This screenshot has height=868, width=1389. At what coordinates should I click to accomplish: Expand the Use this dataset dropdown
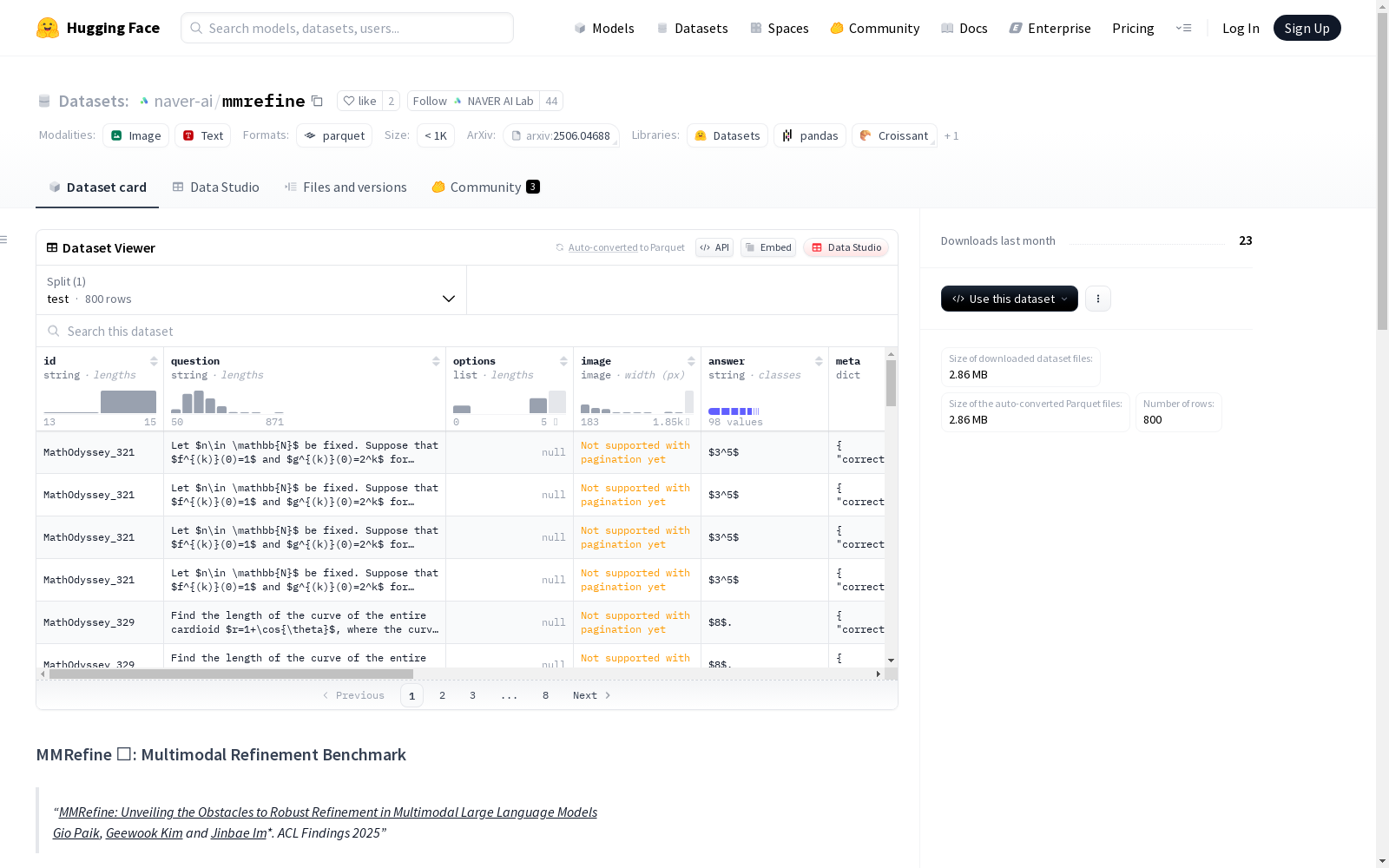pos(1010,299)
